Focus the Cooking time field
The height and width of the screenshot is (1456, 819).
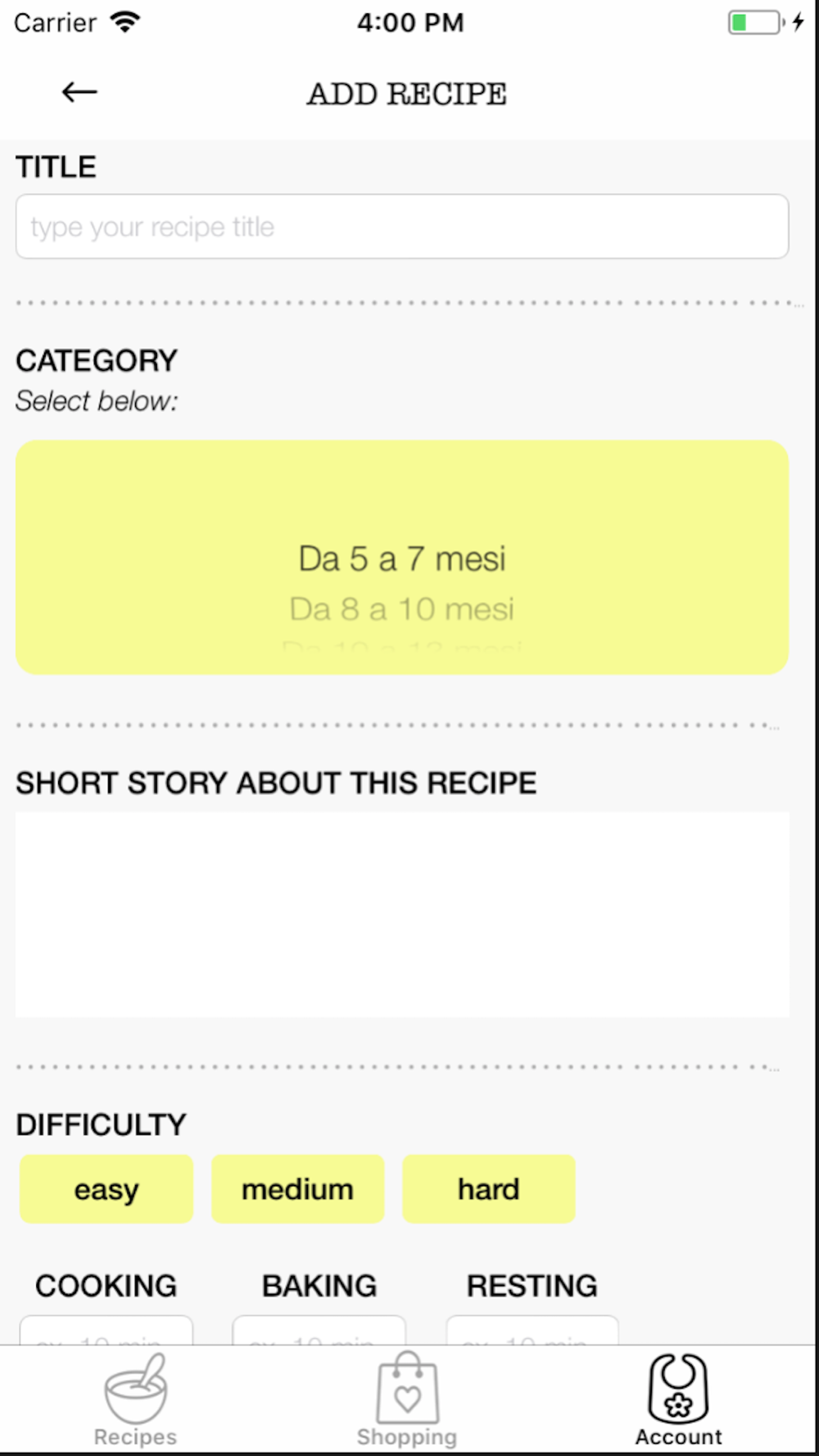[106, 1331]
